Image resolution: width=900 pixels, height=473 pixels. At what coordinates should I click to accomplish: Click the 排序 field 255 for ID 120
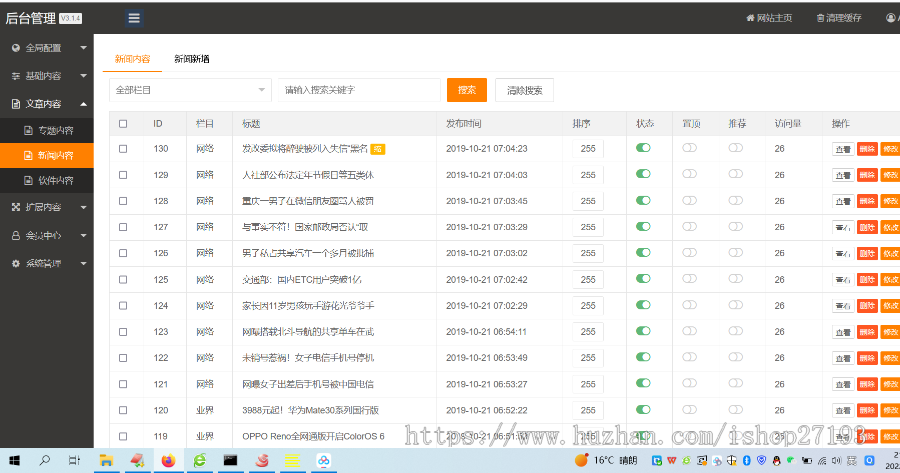tap(588, 410)
